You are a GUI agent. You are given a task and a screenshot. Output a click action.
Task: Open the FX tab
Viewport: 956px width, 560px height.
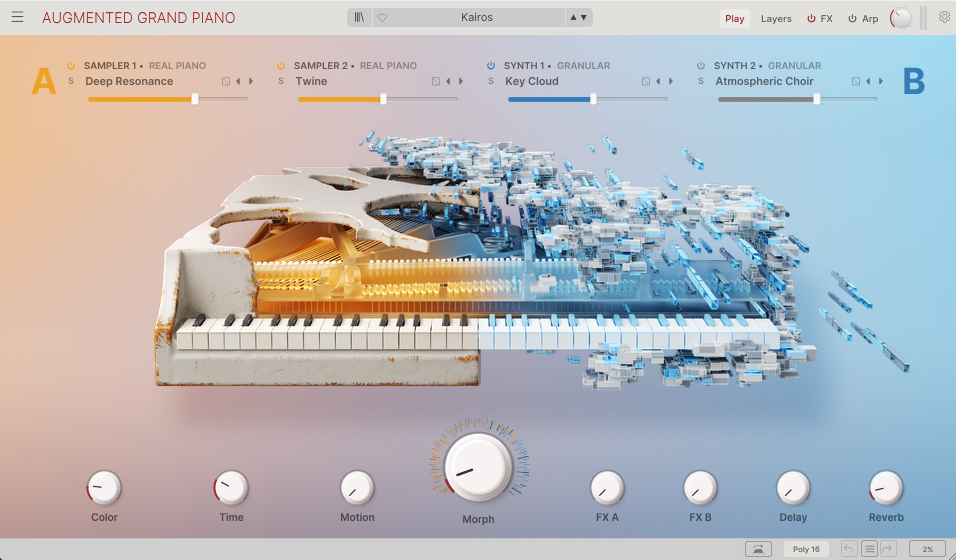point(826,18)
